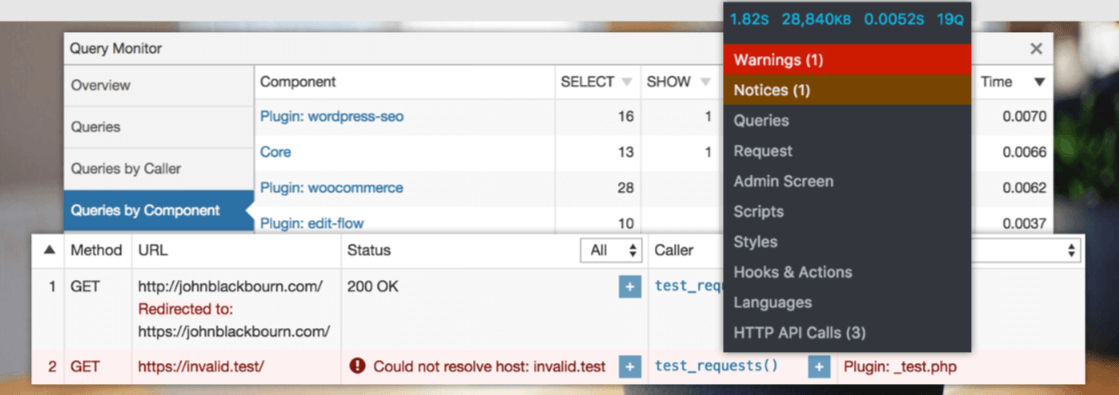Click time value 0.0070
This screenshot has width=1119, height=395.
coord(1024,116)
